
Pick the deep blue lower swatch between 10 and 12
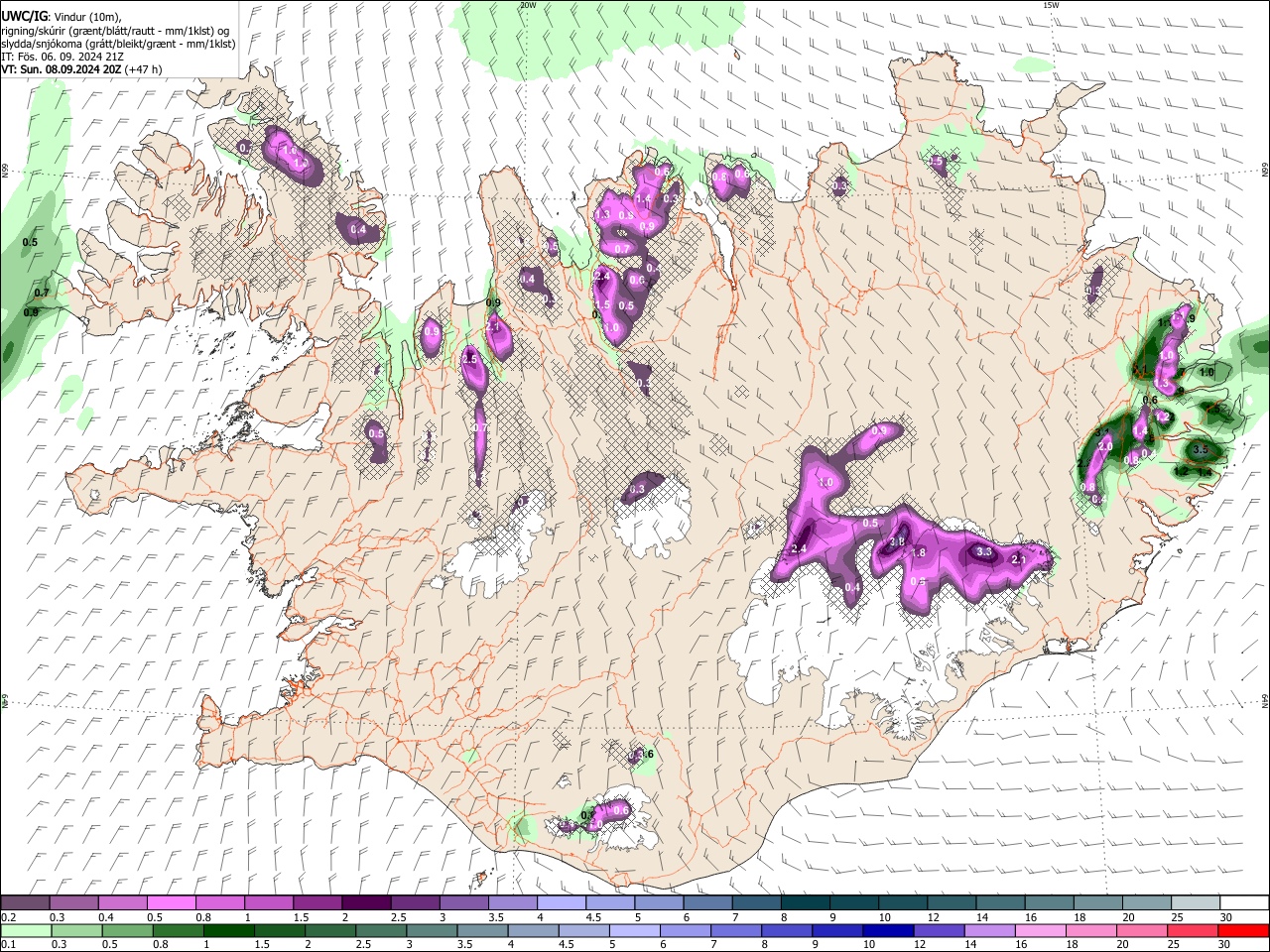[889, 930]
